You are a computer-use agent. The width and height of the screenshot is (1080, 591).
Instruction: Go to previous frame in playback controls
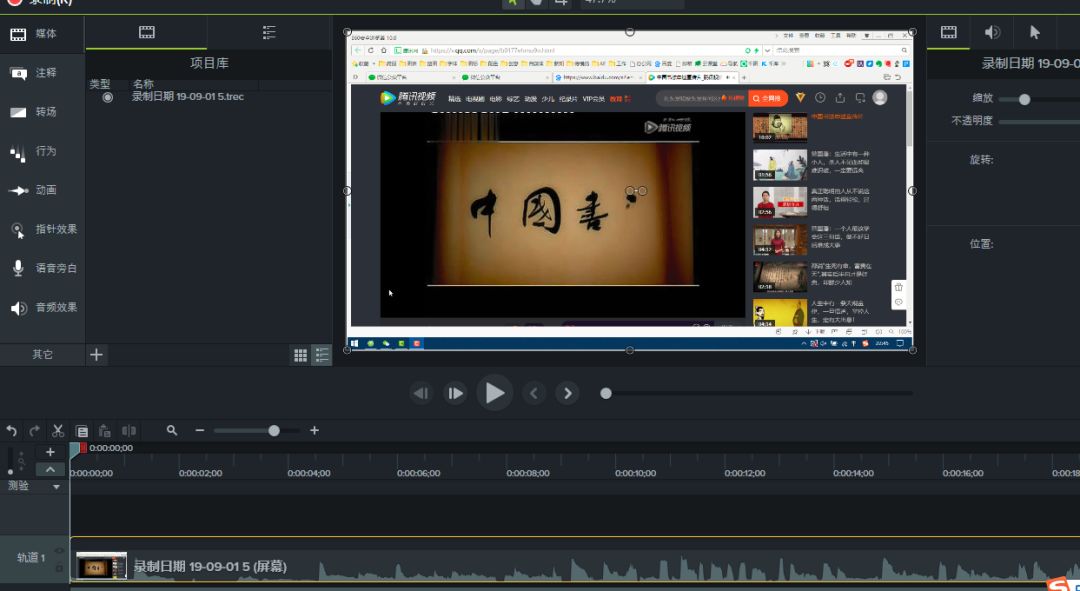click(x=420, y=393)
